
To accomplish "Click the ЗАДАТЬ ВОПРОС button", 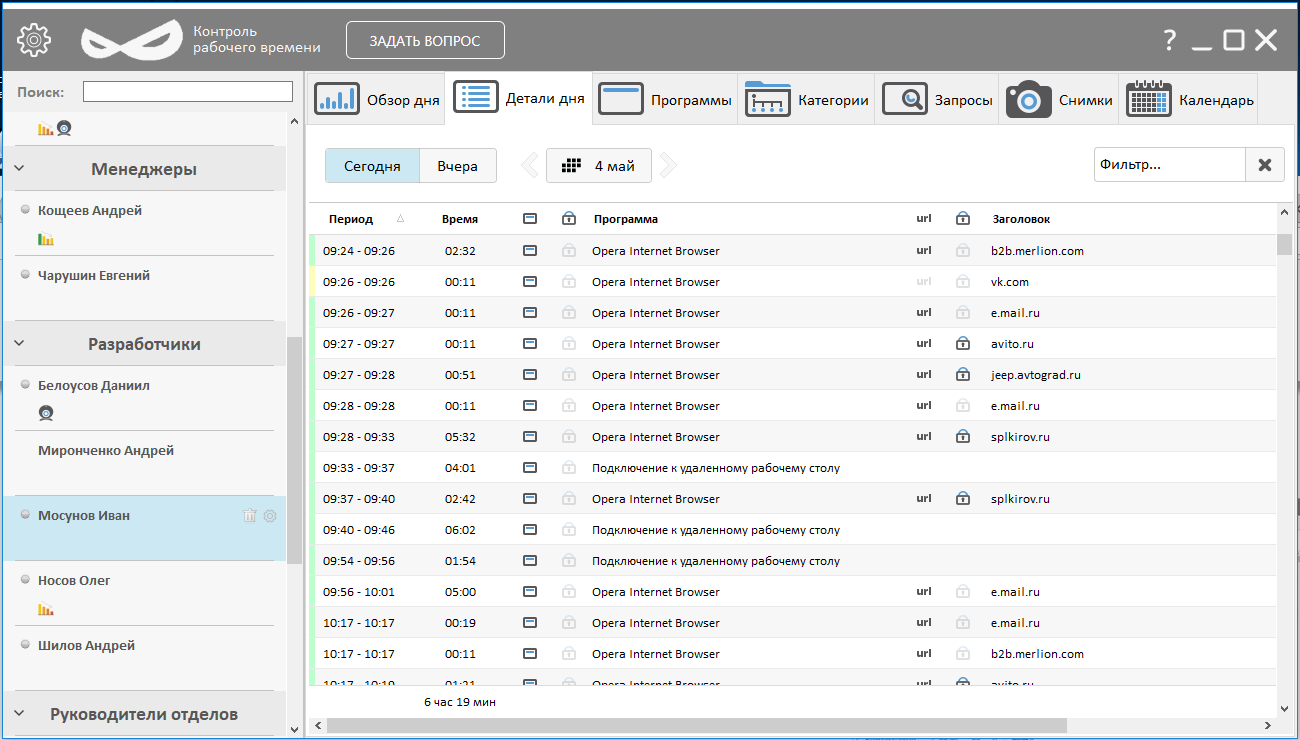I will coord(425,41).
